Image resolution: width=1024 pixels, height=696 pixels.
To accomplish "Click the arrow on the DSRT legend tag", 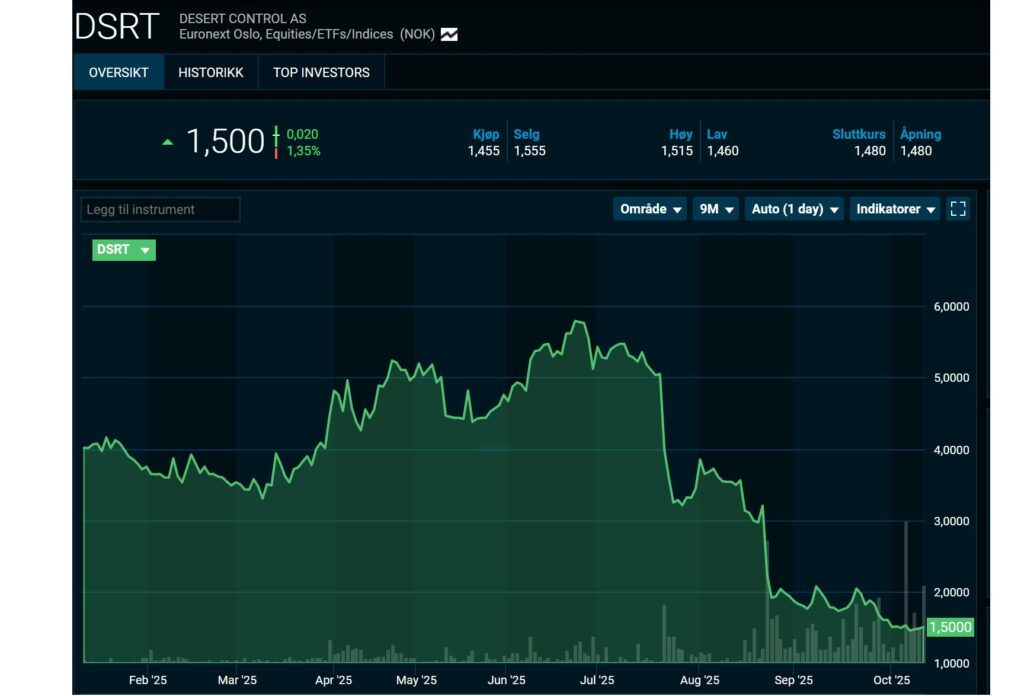I will (145, 250).
